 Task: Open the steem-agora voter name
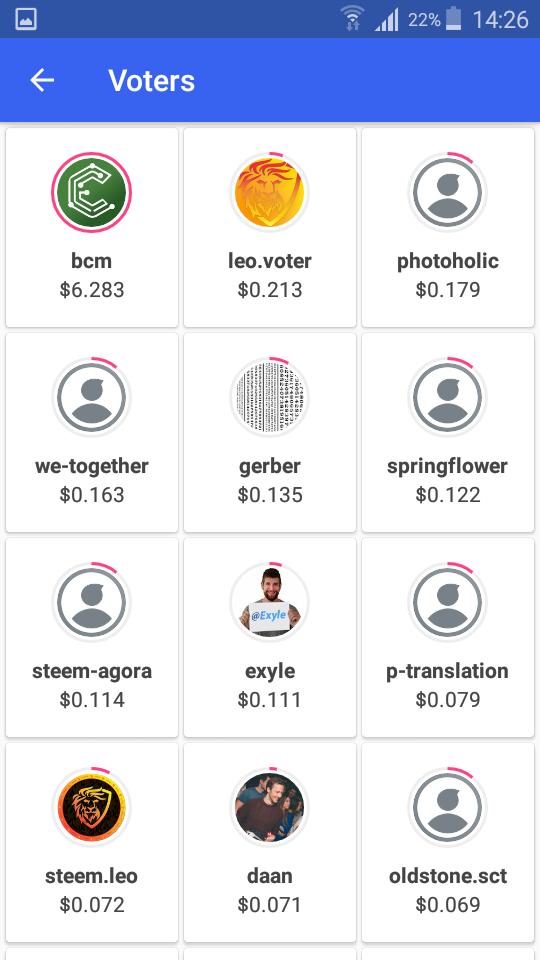click(x=92, y=671)
